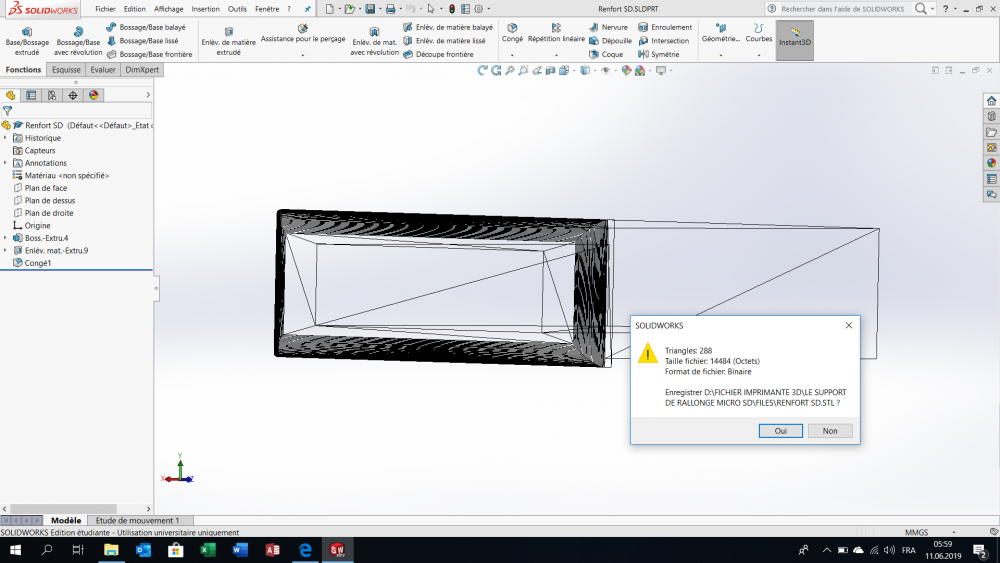Screen dimensions: 1000x563
Task: Select Enlèv. de mat. avec révolution
Action: point(374,41)
